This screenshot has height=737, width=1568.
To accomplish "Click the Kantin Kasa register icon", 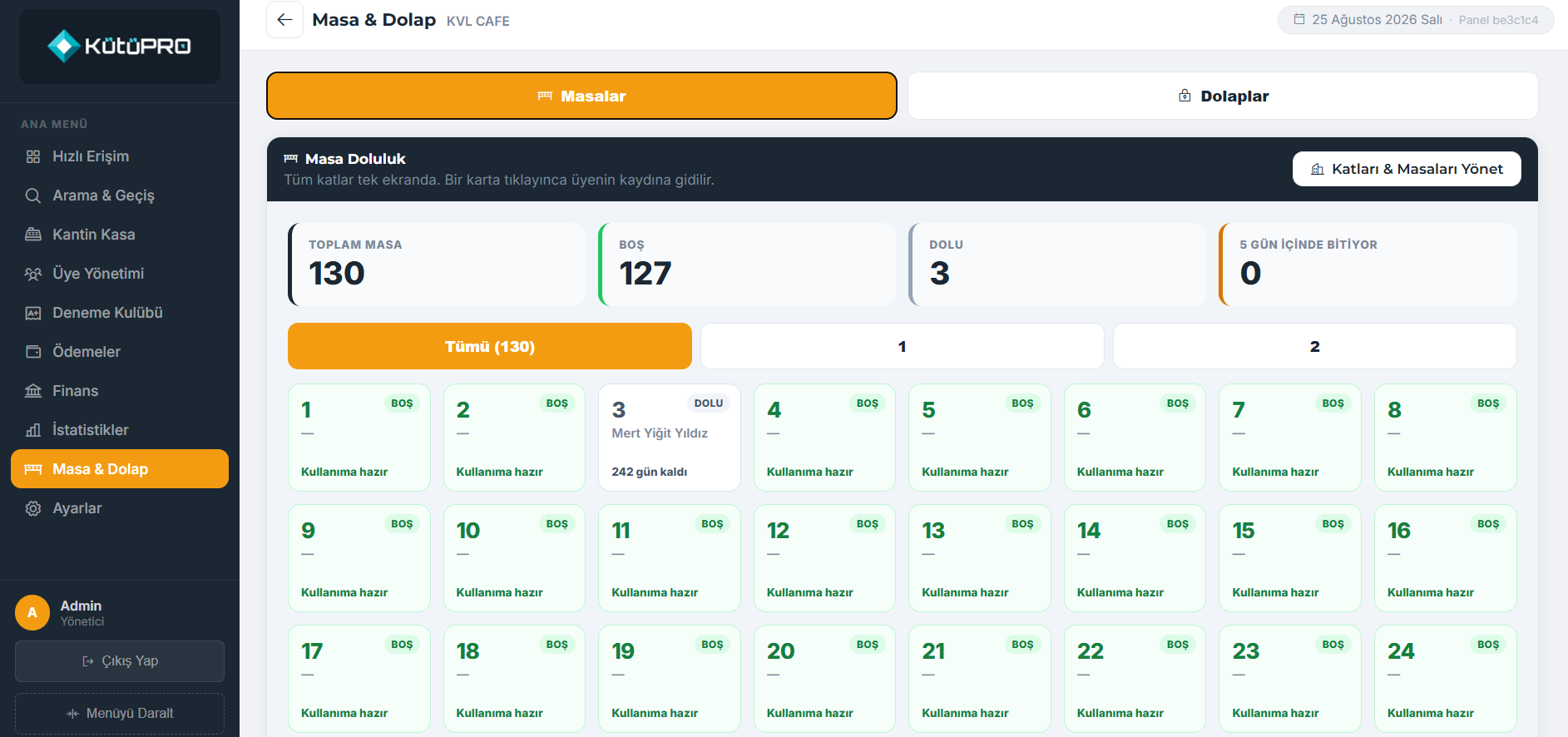I will click(33, 235).
